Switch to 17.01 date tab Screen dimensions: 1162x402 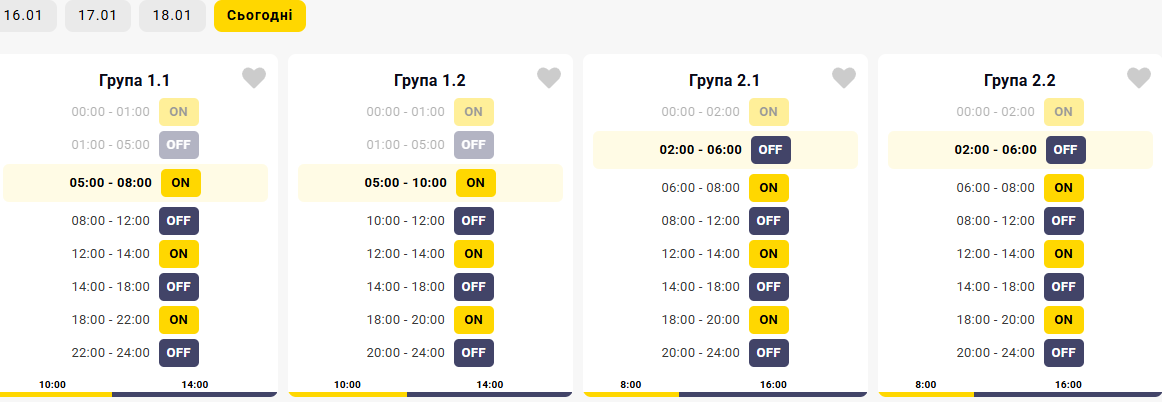coord(98,16)
